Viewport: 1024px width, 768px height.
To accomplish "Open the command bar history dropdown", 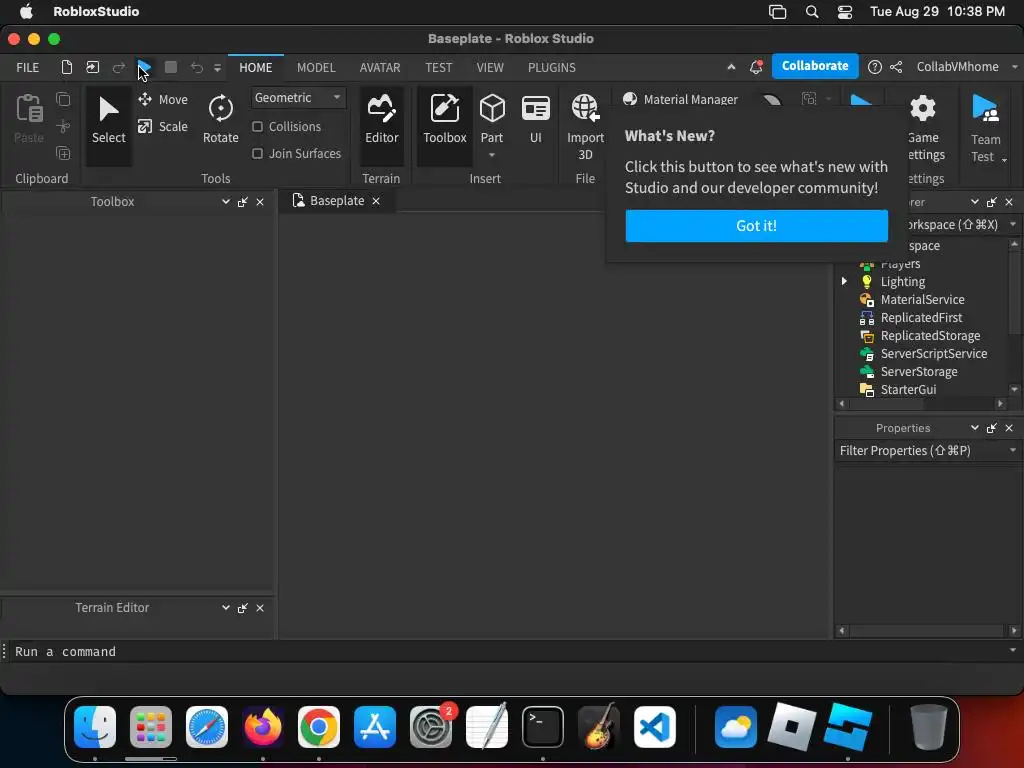I will coord(1013,650).
